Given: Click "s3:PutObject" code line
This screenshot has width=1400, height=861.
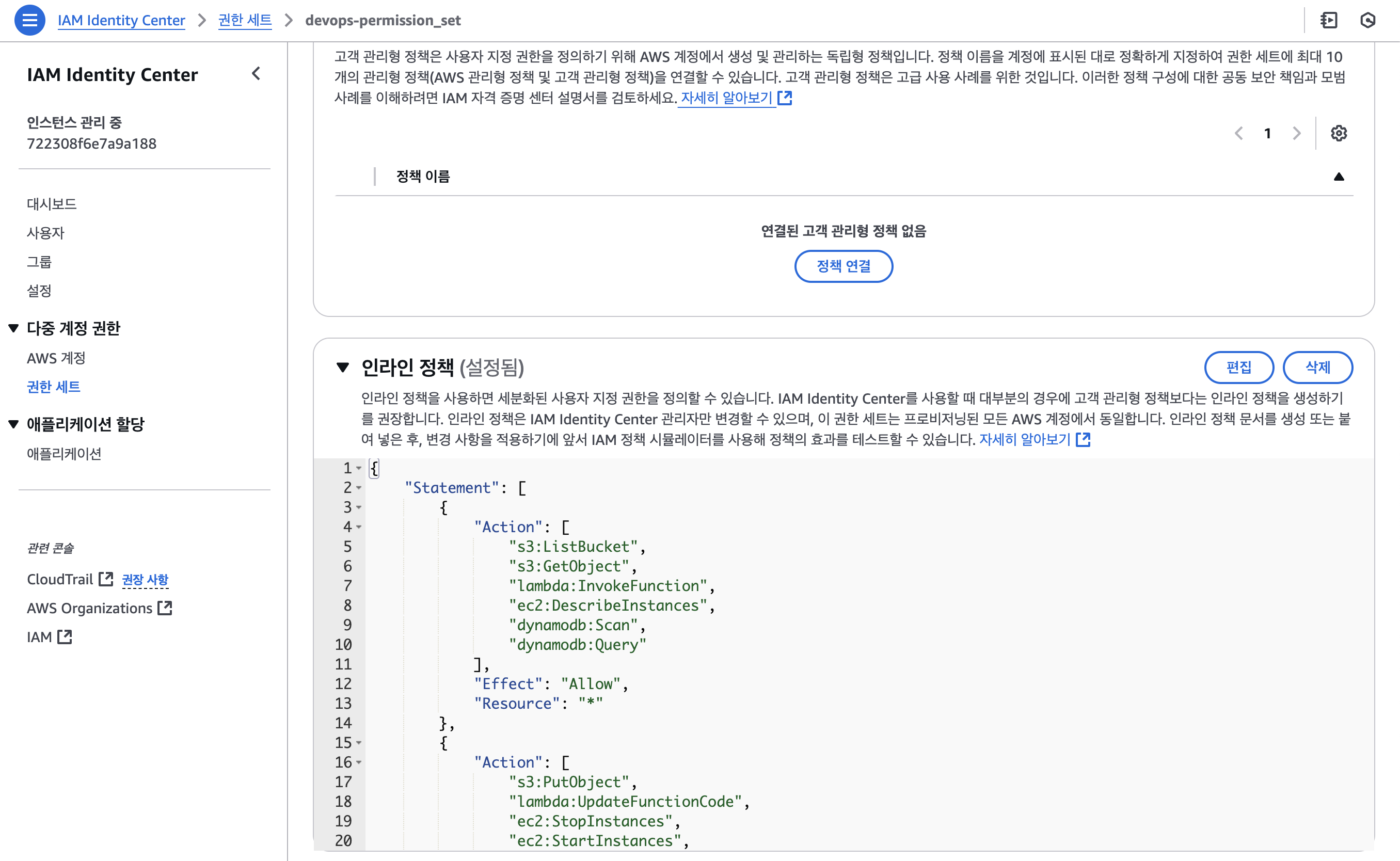Looking at the screenshot, I should pyautogui.click(x=573, y=783).
